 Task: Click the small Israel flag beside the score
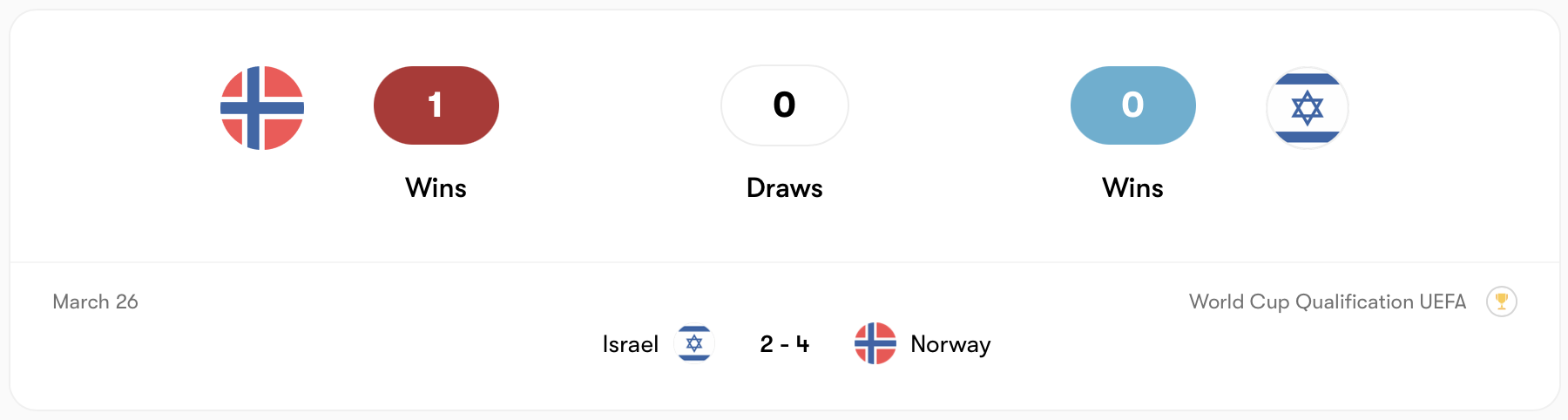click(694, 343)
